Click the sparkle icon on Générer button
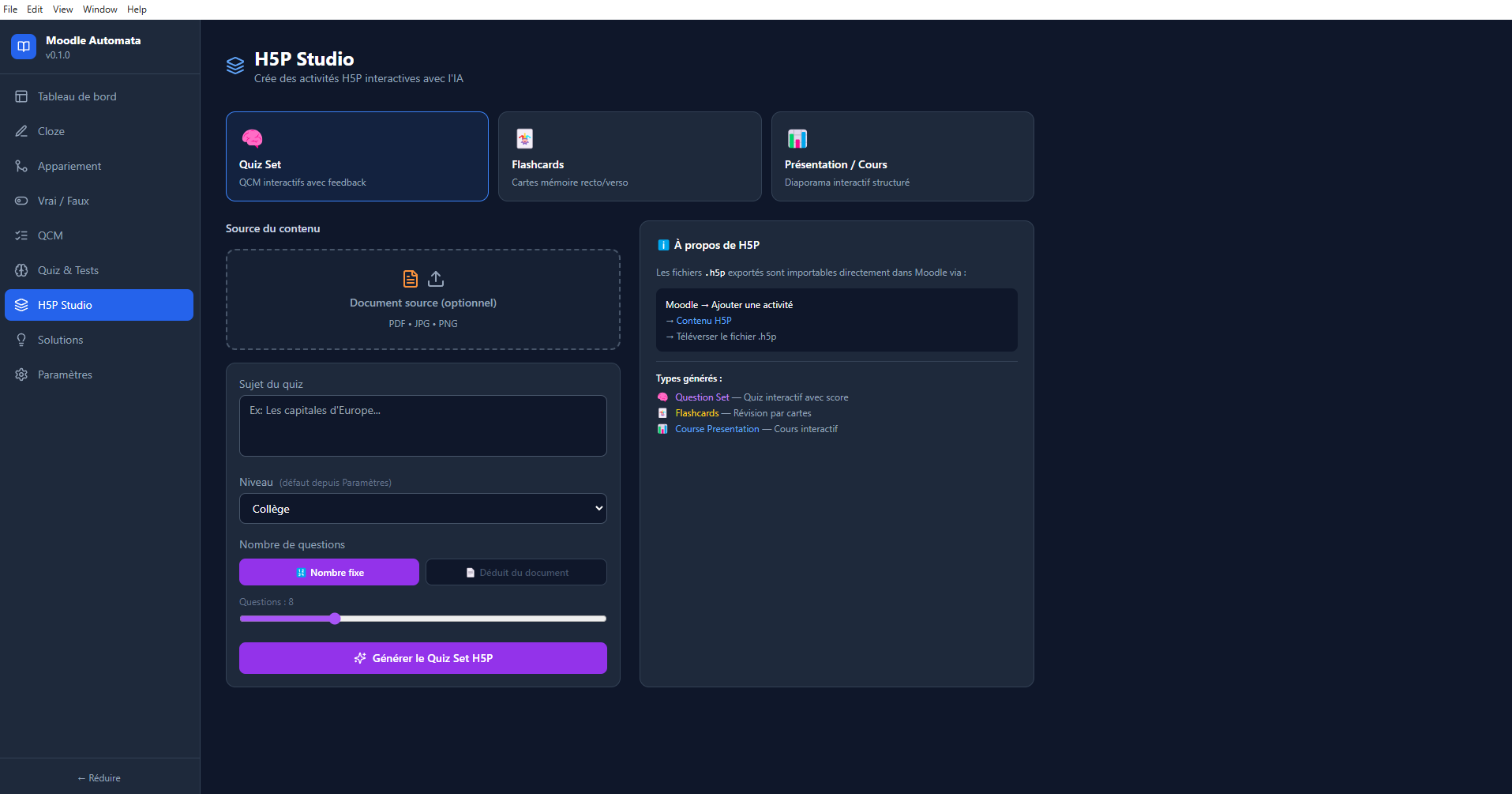 360,658
